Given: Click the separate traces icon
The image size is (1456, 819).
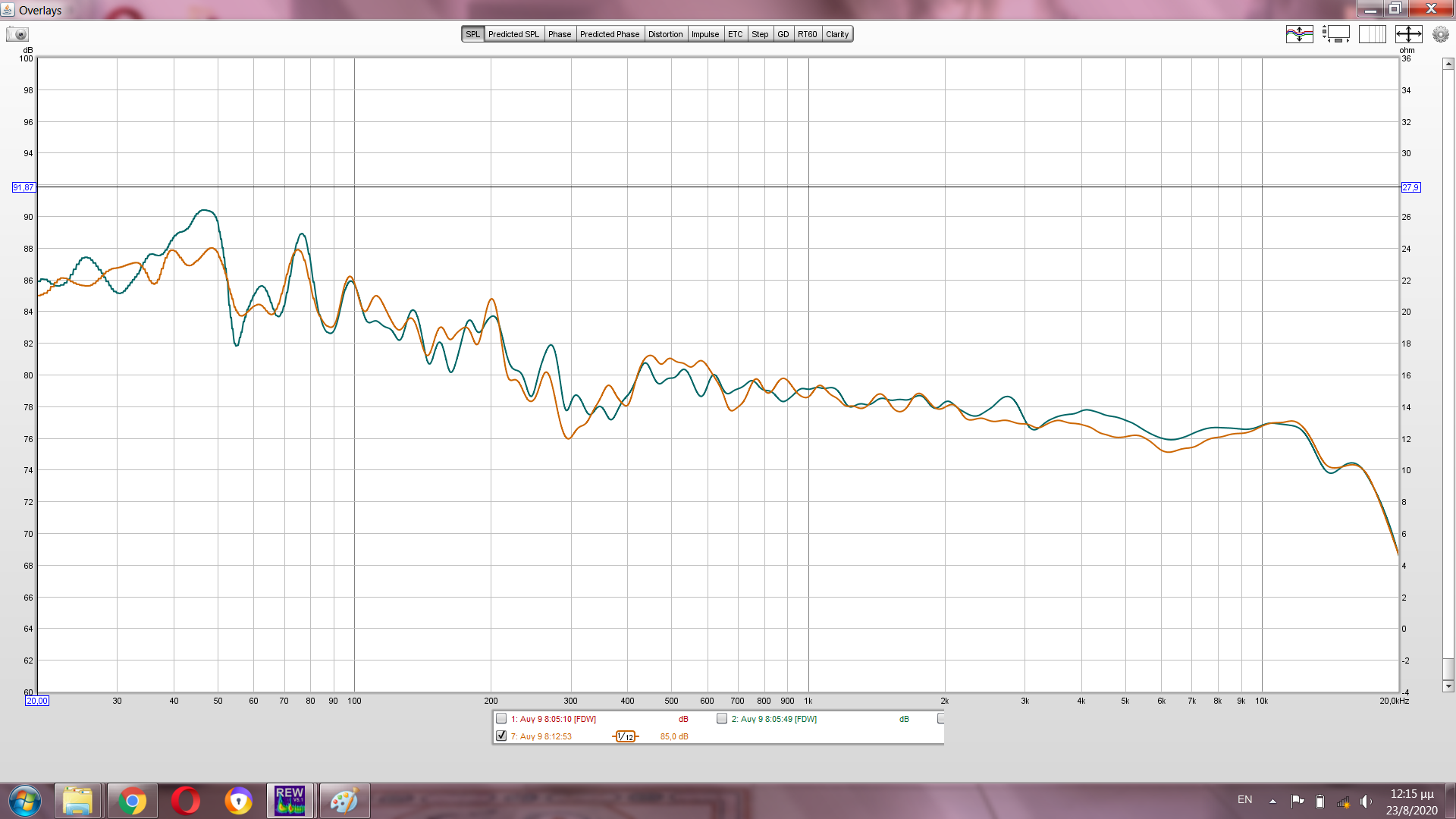Looking at the screenshot, I should tap(1299, 34).
